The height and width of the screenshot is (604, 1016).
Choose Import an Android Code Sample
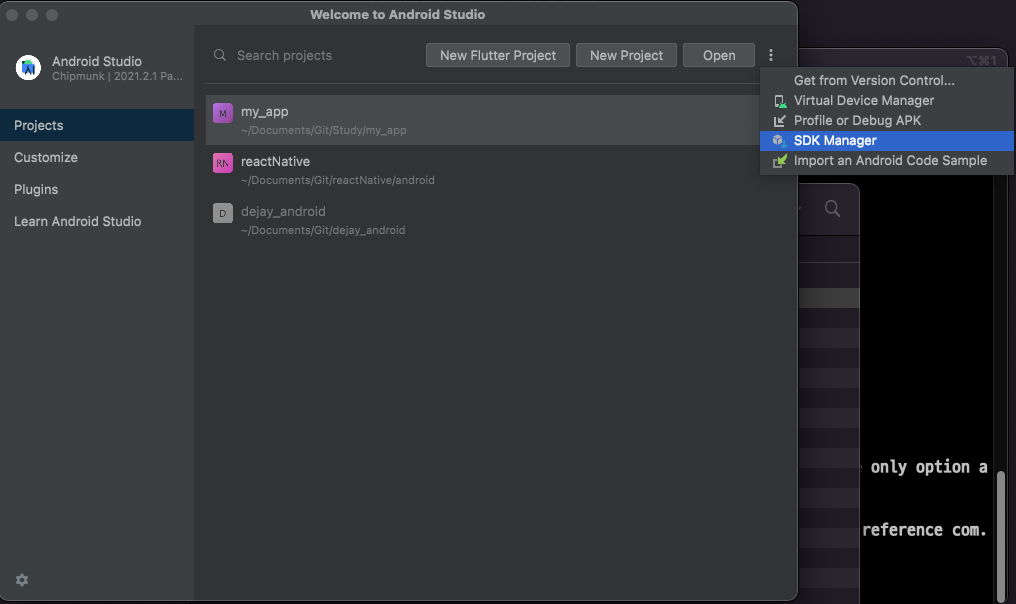(x=887, y=161)
